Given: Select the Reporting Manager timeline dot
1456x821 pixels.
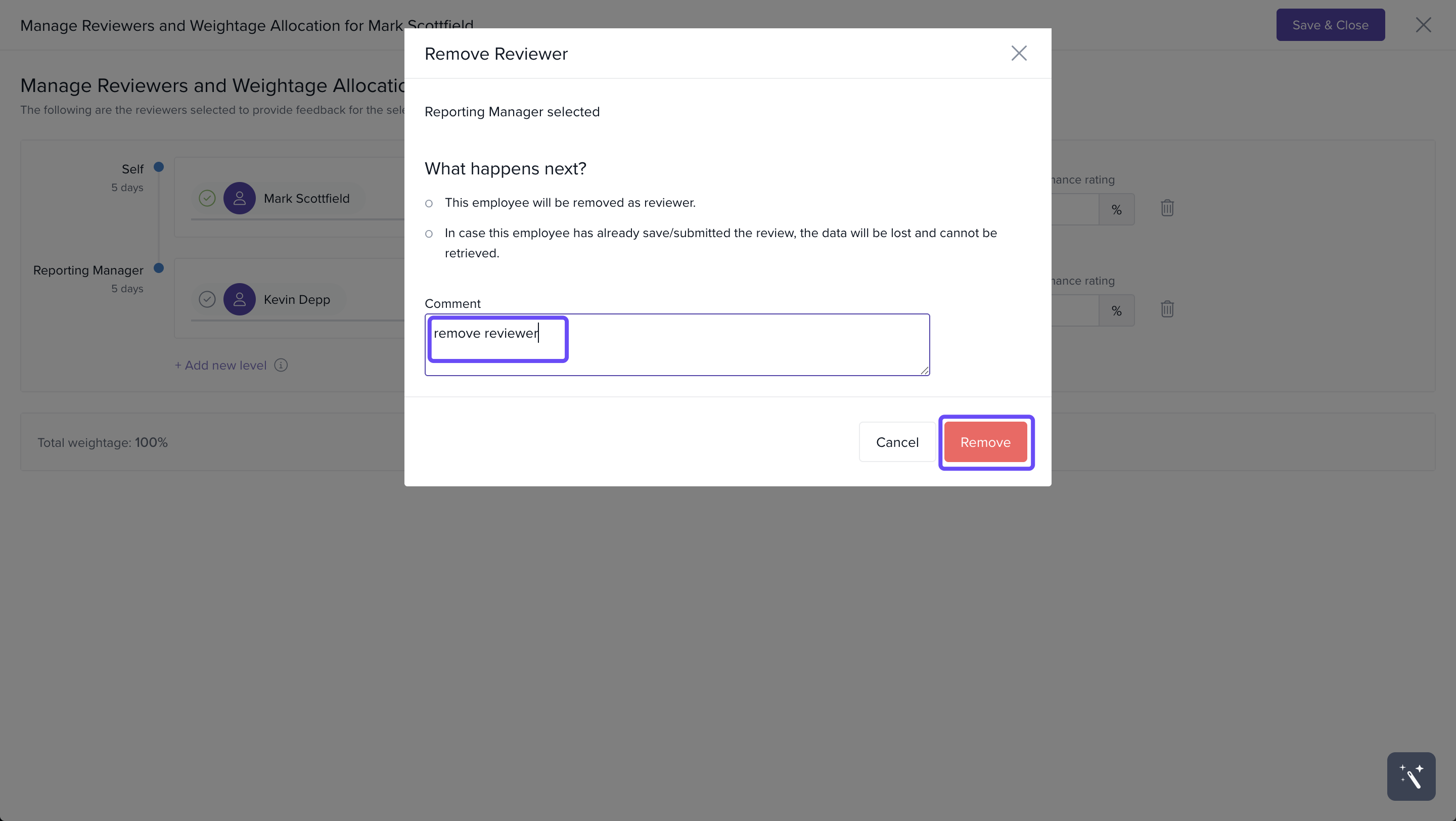Looking at the screenshot, I should coord(159,268).
